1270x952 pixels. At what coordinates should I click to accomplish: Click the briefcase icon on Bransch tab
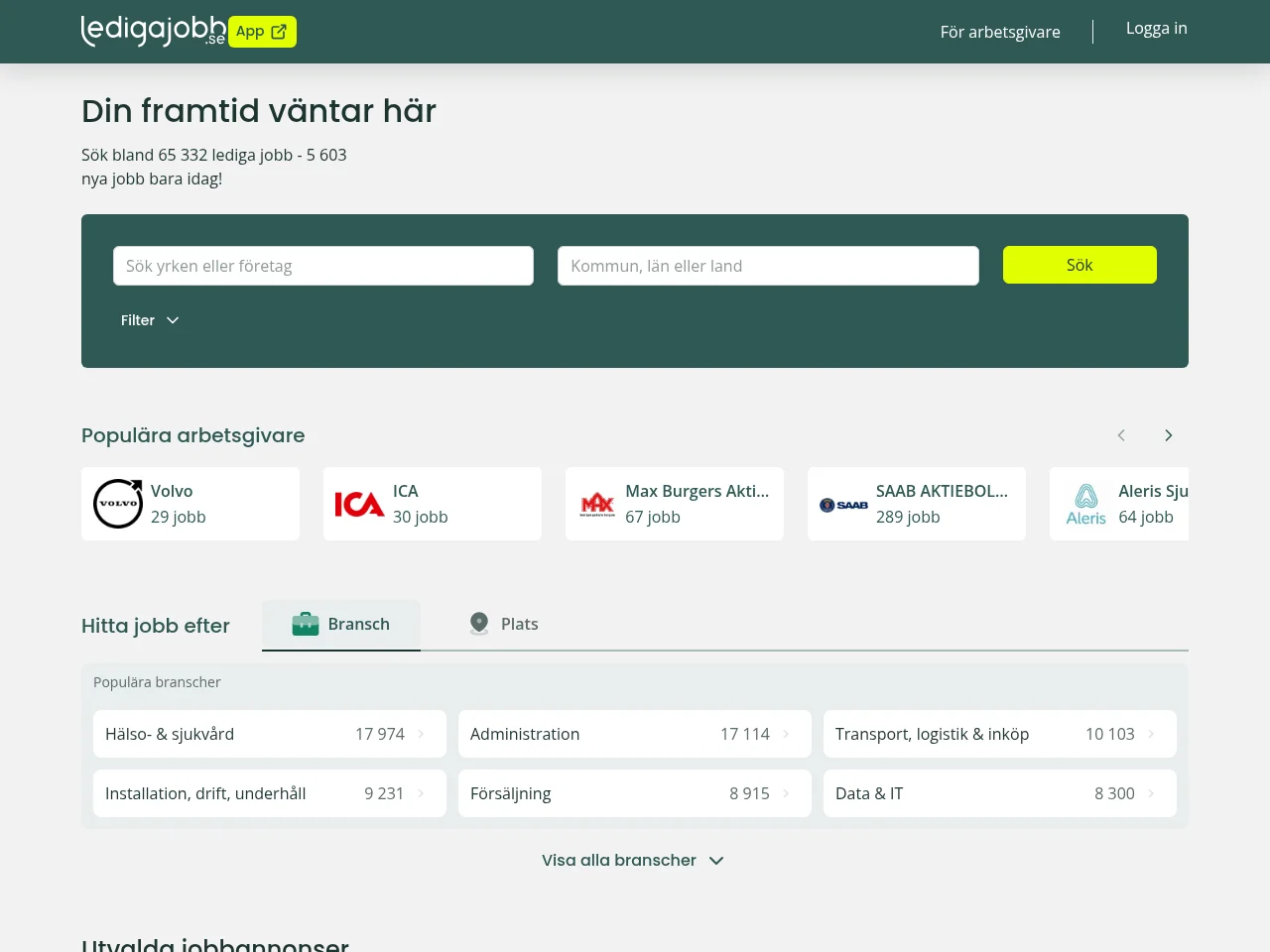tap(306, 624)
